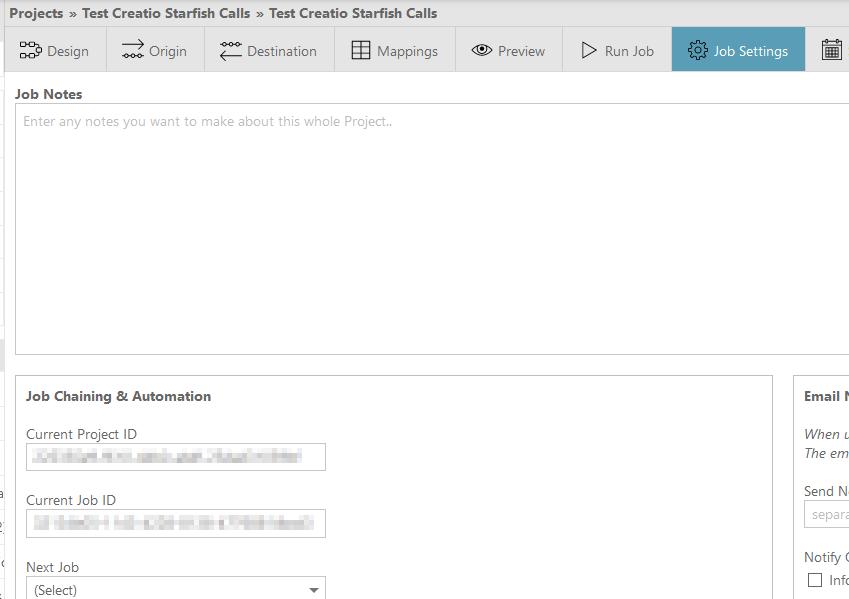Click the Preview eye icon
The width and height of the screenshot is (849, 599).
pyautogui.click(x=481, y=48)
